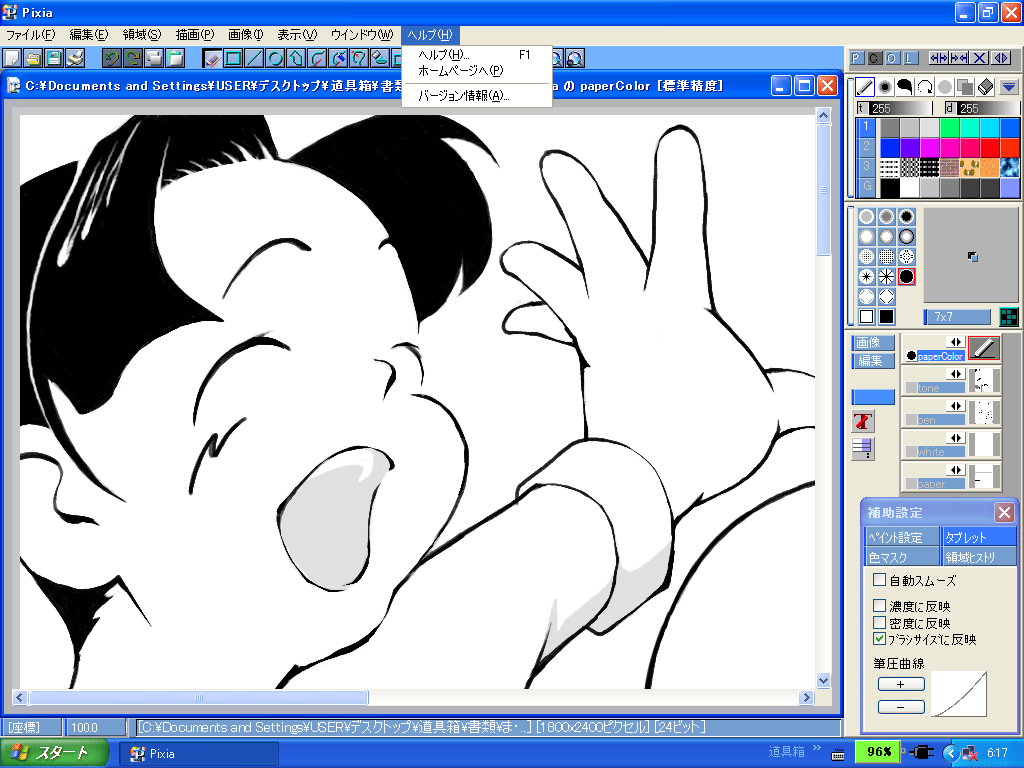
Task: Select the rectangle shape tool
Action: tap(232, 58)
